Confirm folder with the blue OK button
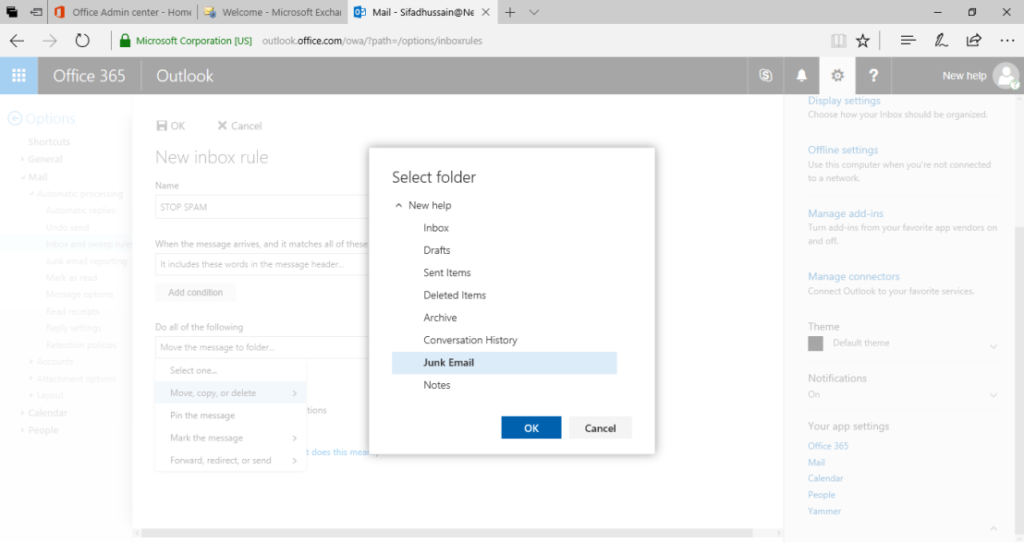 coord(531,428)
